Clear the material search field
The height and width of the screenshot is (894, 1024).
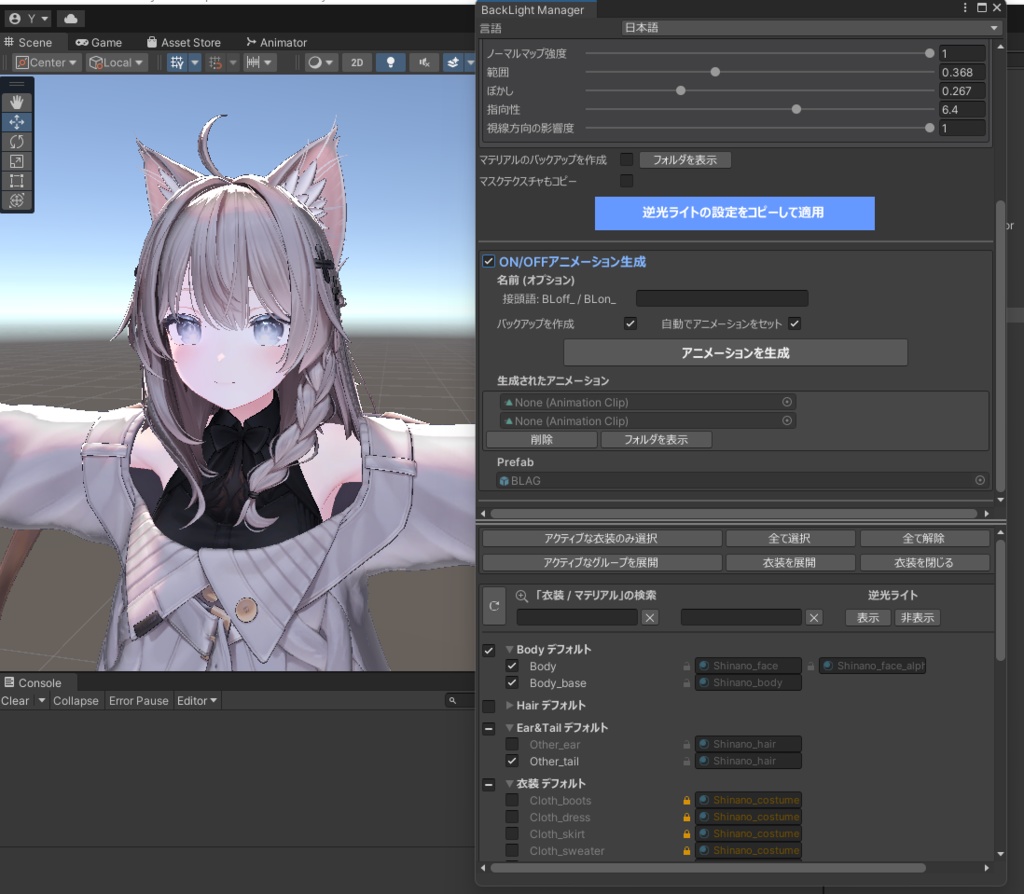click(814, 618)
